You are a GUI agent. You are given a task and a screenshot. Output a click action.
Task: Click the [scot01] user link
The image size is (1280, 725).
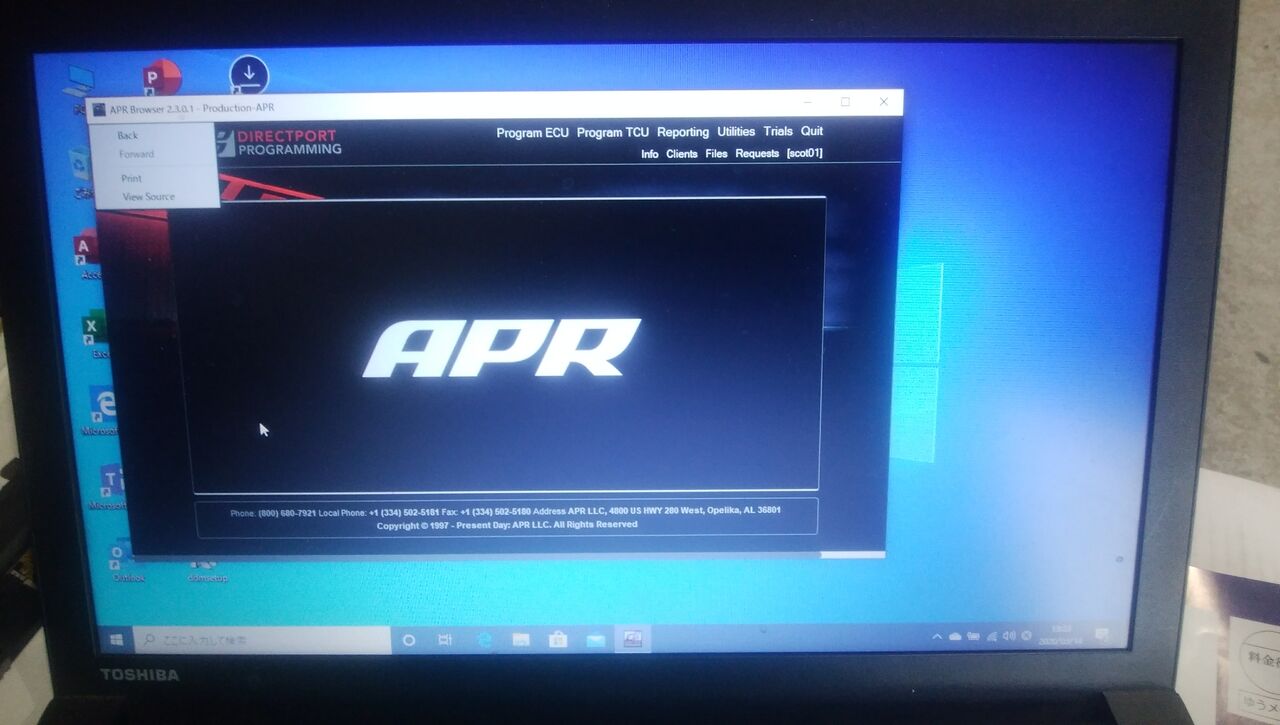coord(804,153)
